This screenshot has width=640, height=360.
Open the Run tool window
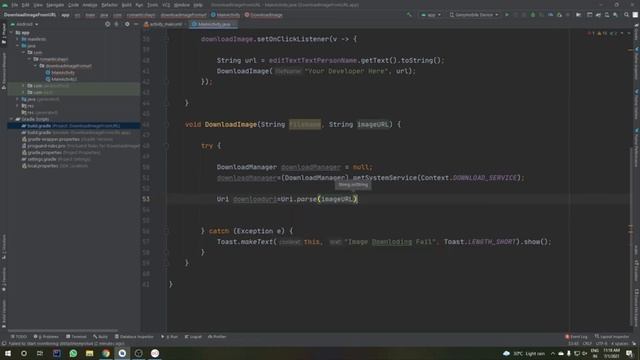(170, 337)
